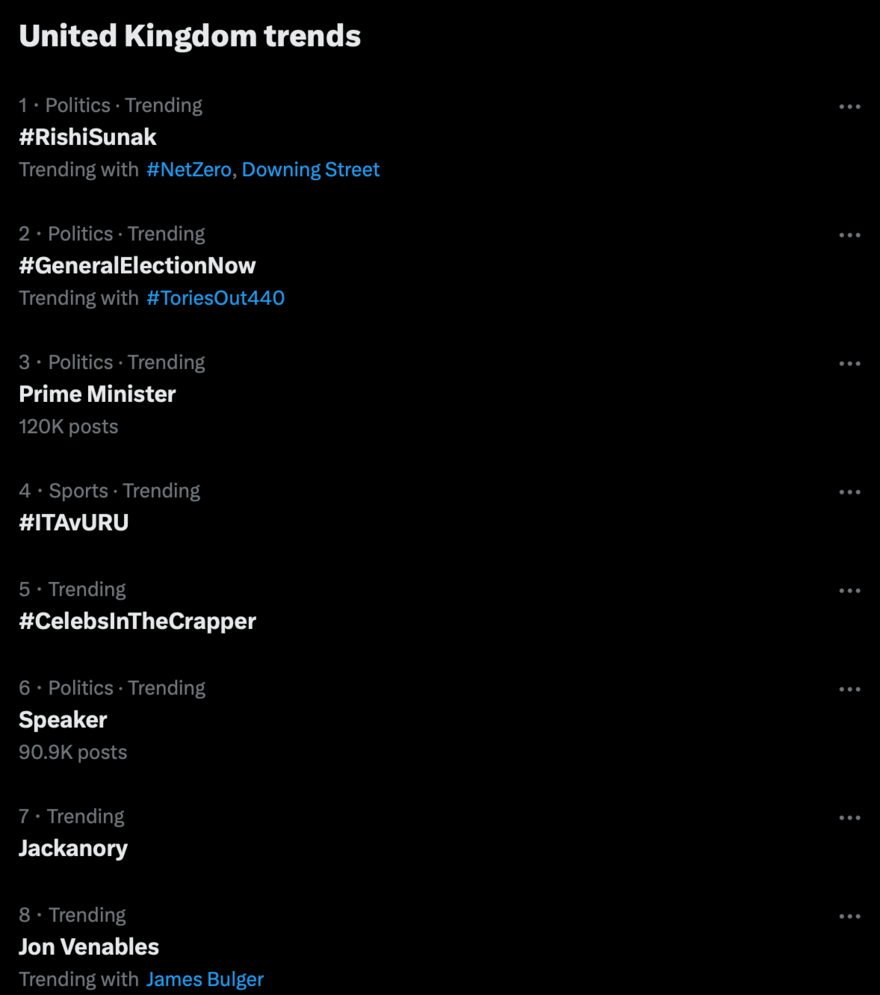Viewport: 880px width, 995px height.
Task: Click the James Bulger related trend link
Action: pos(204,979)
